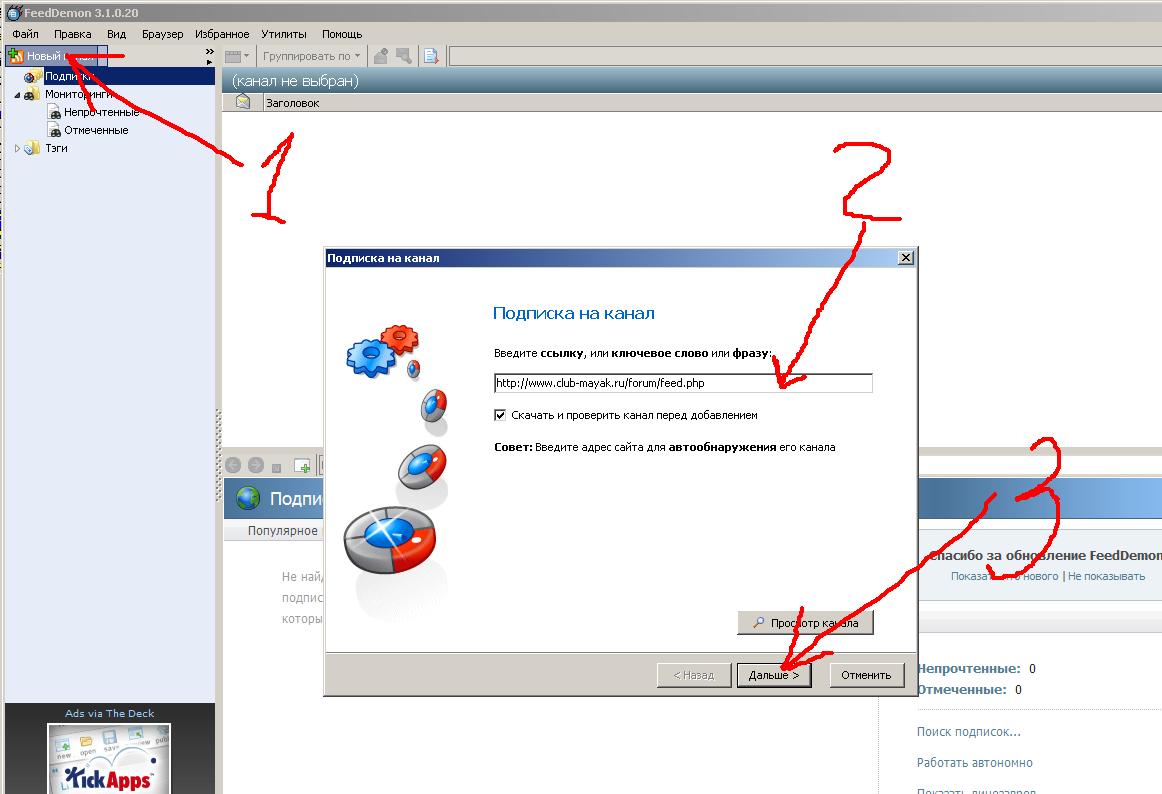Screen dimensions: 1162x794
Task: Open the Помощь menu
Action: pyautogui.click(x=342, y=34)
